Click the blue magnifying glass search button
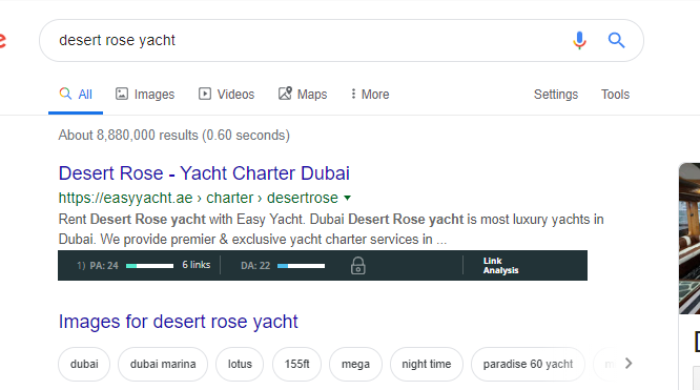Viewport: 700px width, 390px height. [x=616, y=40]
